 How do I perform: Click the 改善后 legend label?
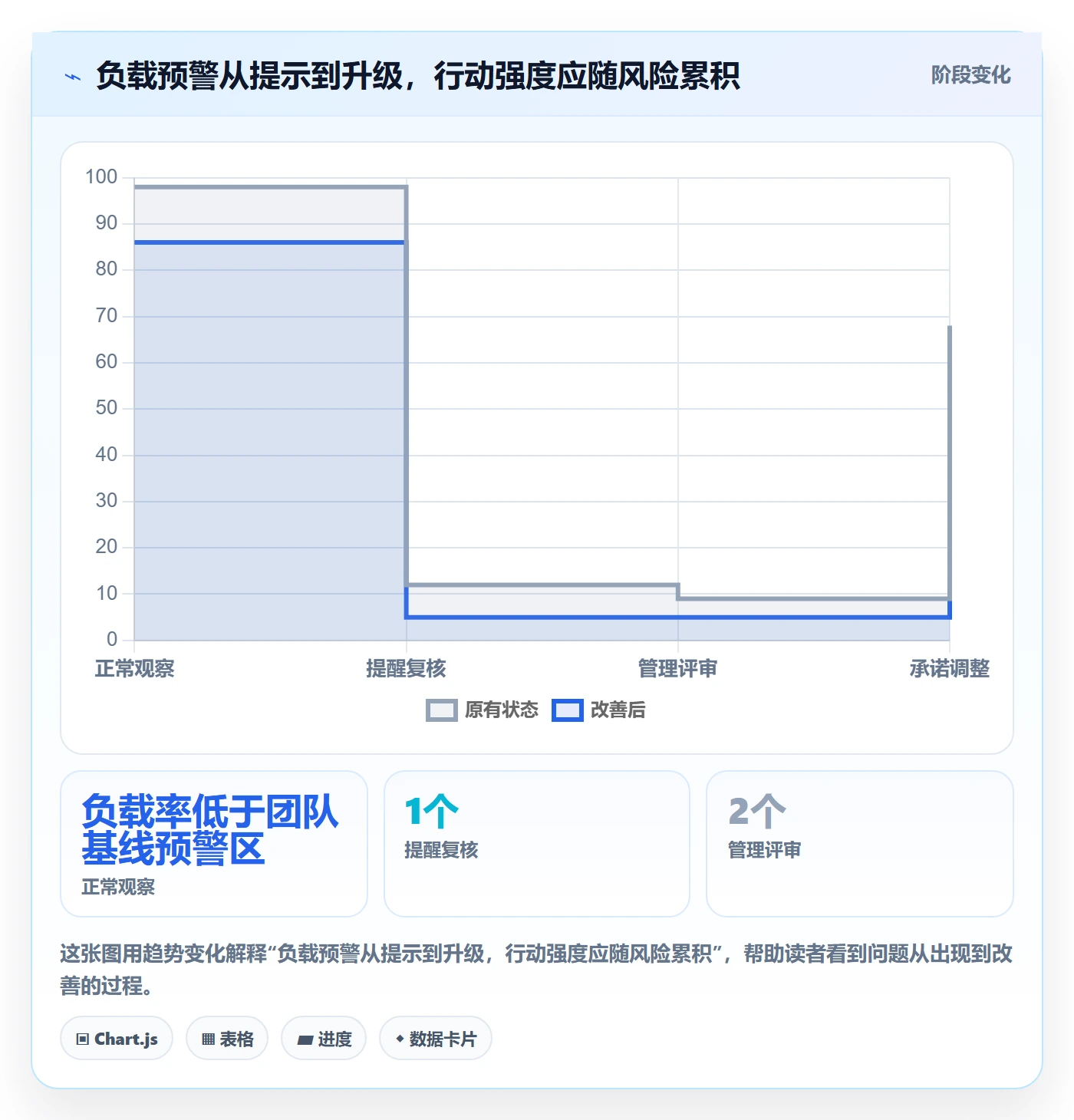[618, 710]
